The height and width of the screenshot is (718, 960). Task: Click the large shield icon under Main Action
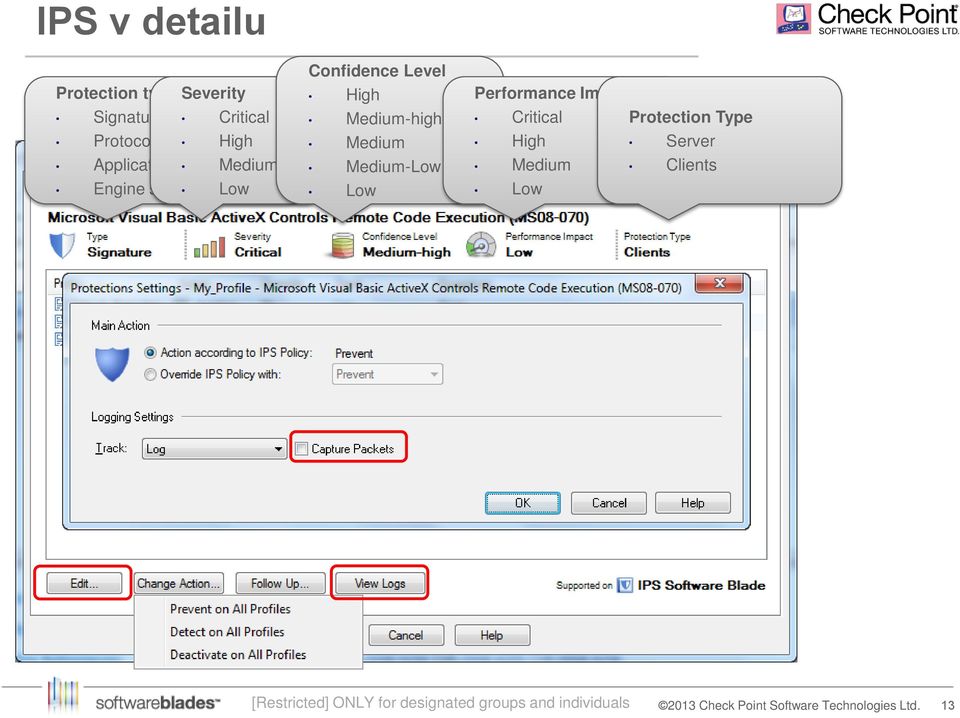(x=112, y=364)
